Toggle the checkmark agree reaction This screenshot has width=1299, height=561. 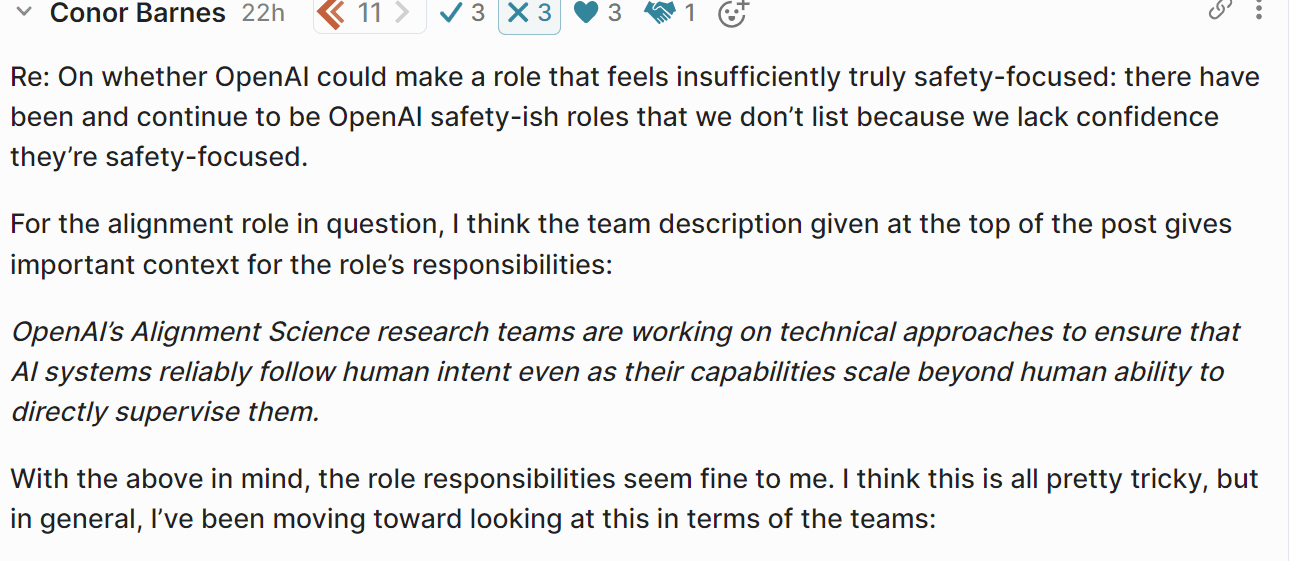coord(462,13)
